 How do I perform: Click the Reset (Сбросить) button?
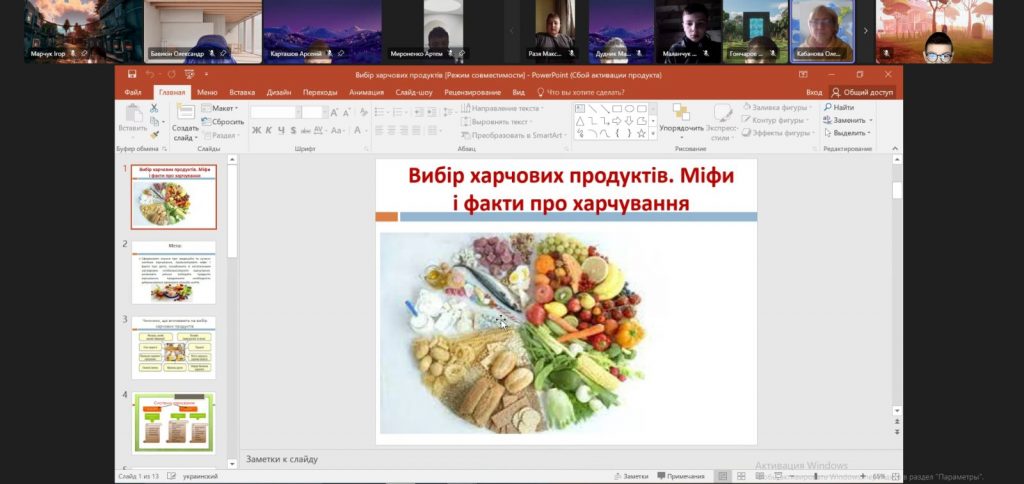(226, 121)
